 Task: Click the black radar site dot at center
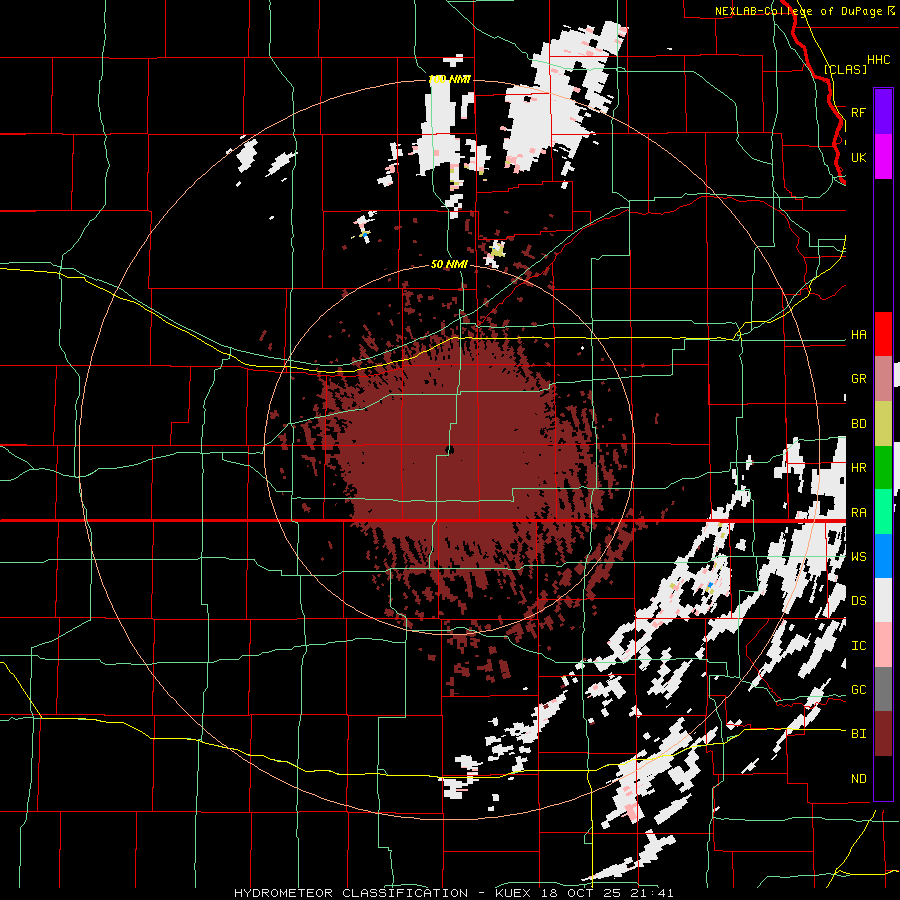click(450, 450)
